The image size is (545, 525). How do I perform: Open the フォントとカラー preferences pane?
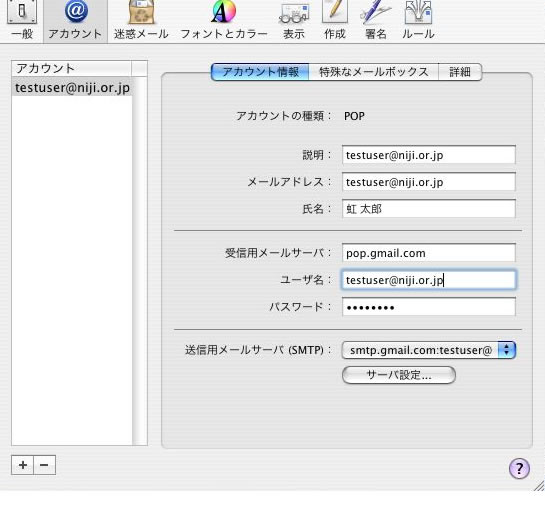pos(224,21)
